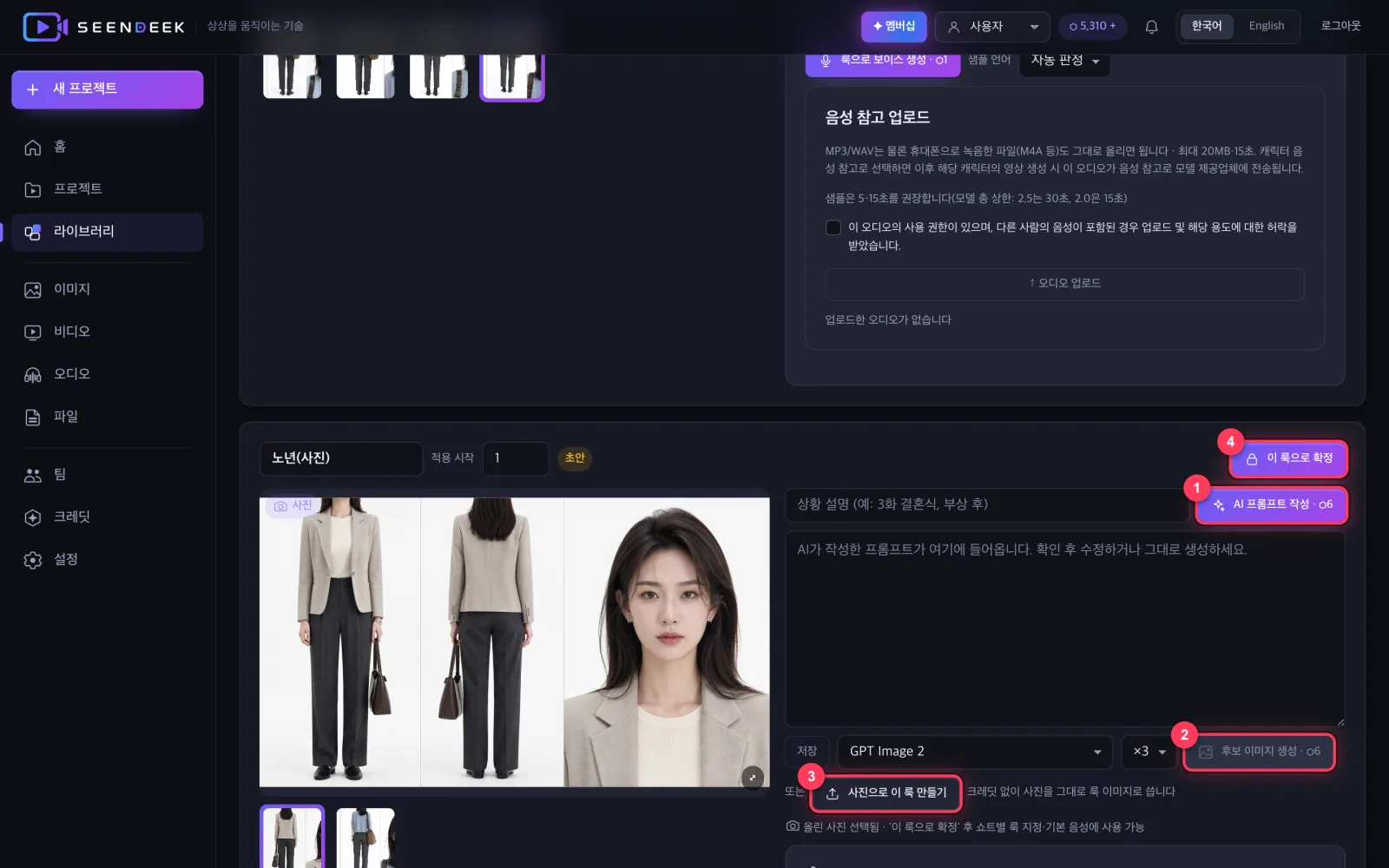Open the 프로젝트 sidebar item
The width and height of the screenshot is (1389, 868).
tap(108, 189)
